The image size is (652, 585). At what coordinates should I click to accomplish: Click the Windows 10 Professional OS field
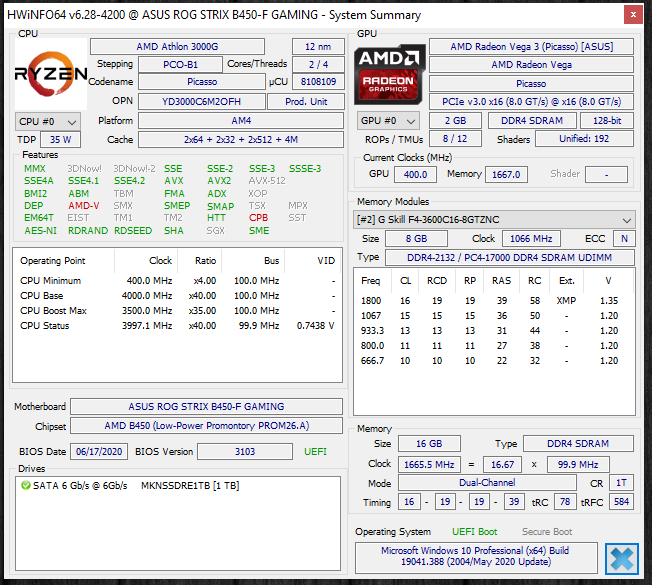tap(476, 556)
